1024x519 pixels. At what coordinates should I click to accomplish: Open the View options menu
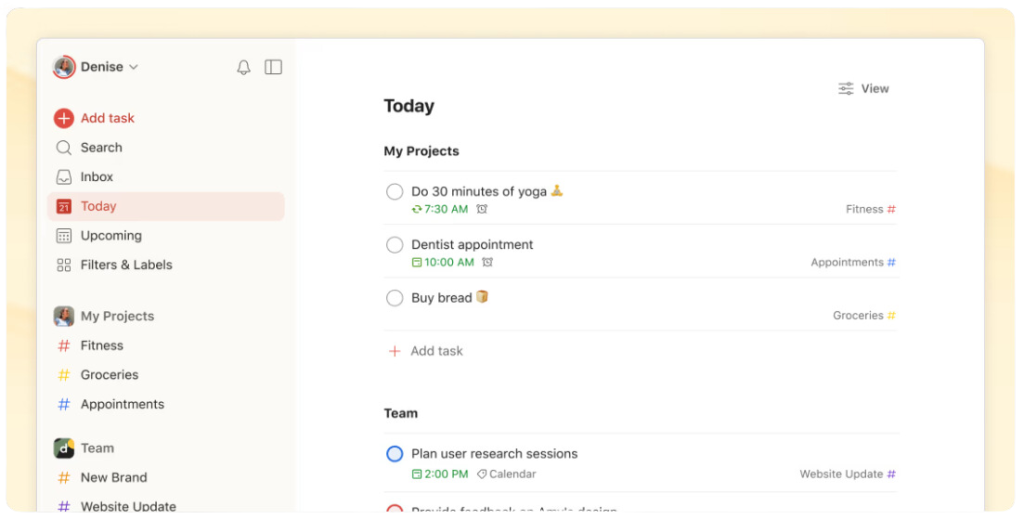(x=863, y=89)
